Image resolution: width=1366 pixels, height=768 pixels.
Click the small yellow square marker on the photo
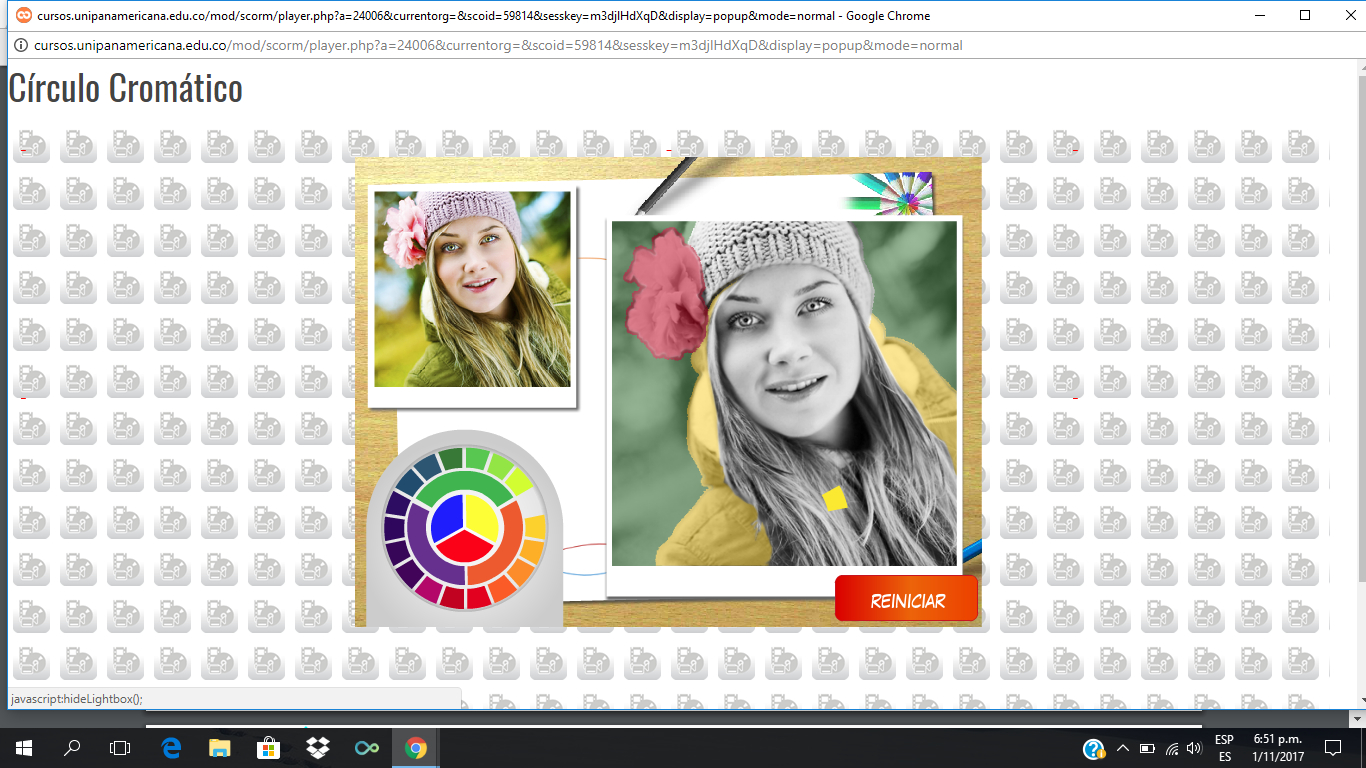[x=834, y=499]
